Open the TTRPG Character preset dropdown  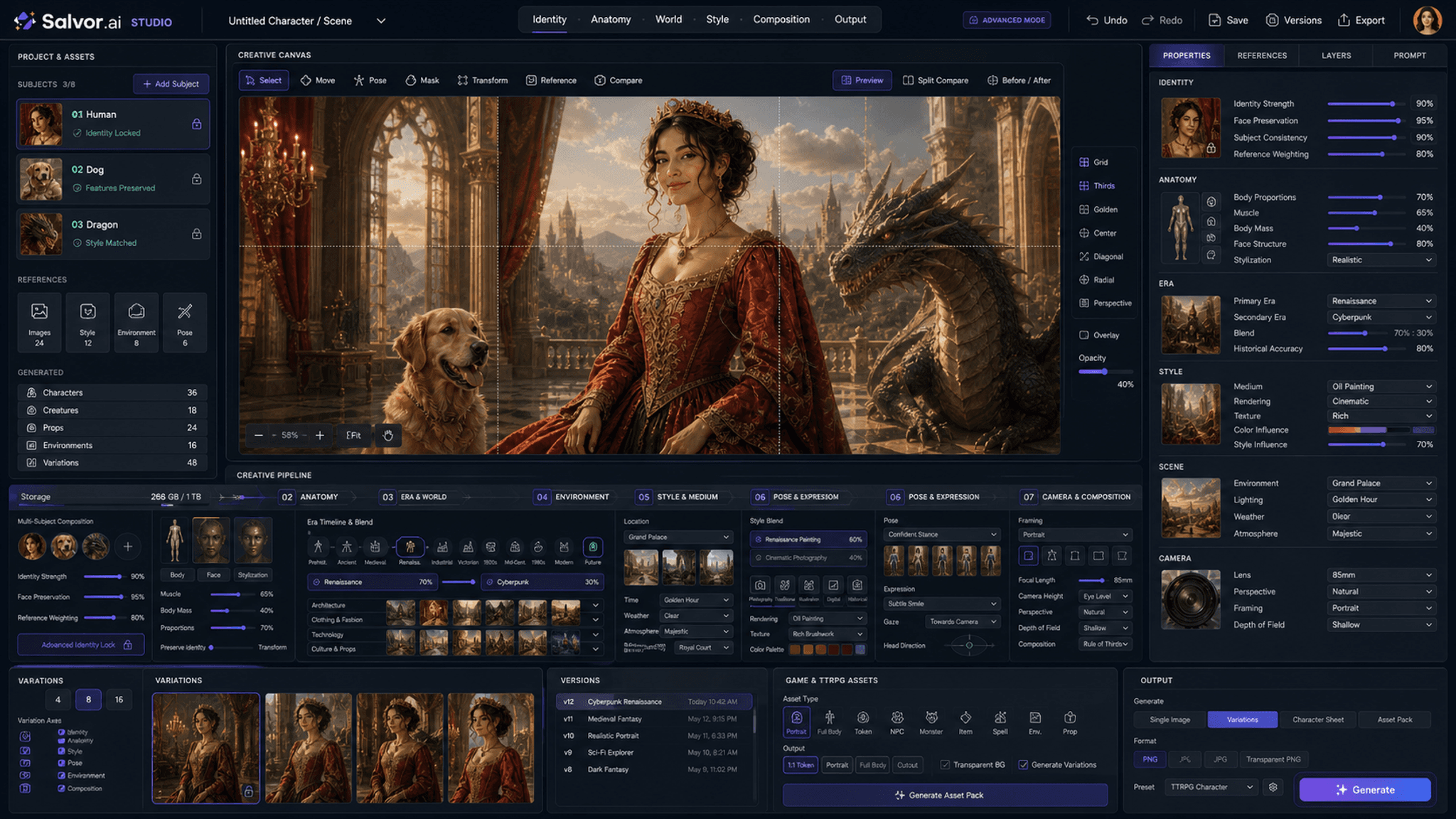click(1212, 788)
